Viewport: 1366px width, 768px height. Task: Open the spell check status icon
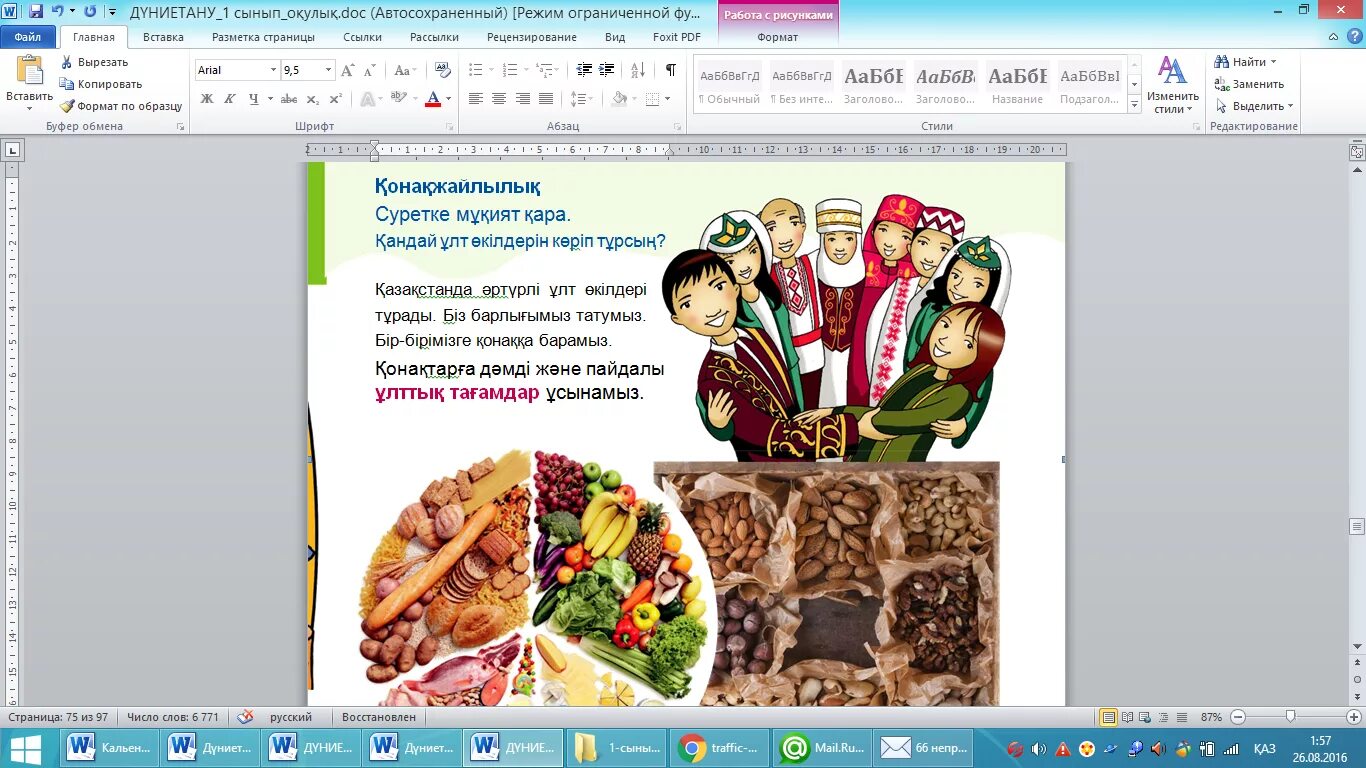(245, 717)
